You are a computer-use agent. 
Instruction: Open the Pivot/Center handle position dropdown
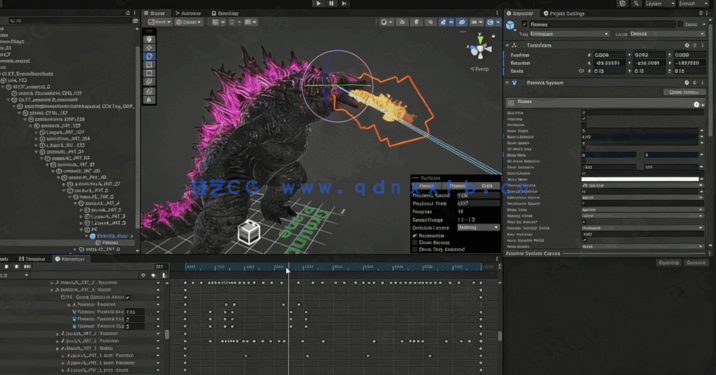coord(159,22)
